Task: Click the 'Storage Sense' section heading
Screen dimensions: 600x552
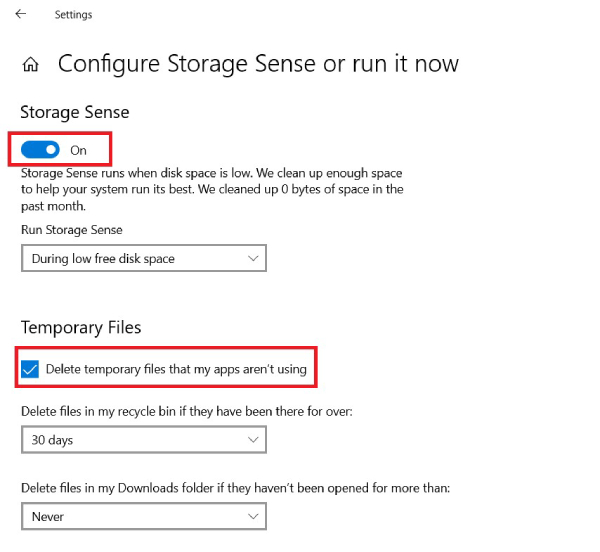Action: [x=75, y=112]
